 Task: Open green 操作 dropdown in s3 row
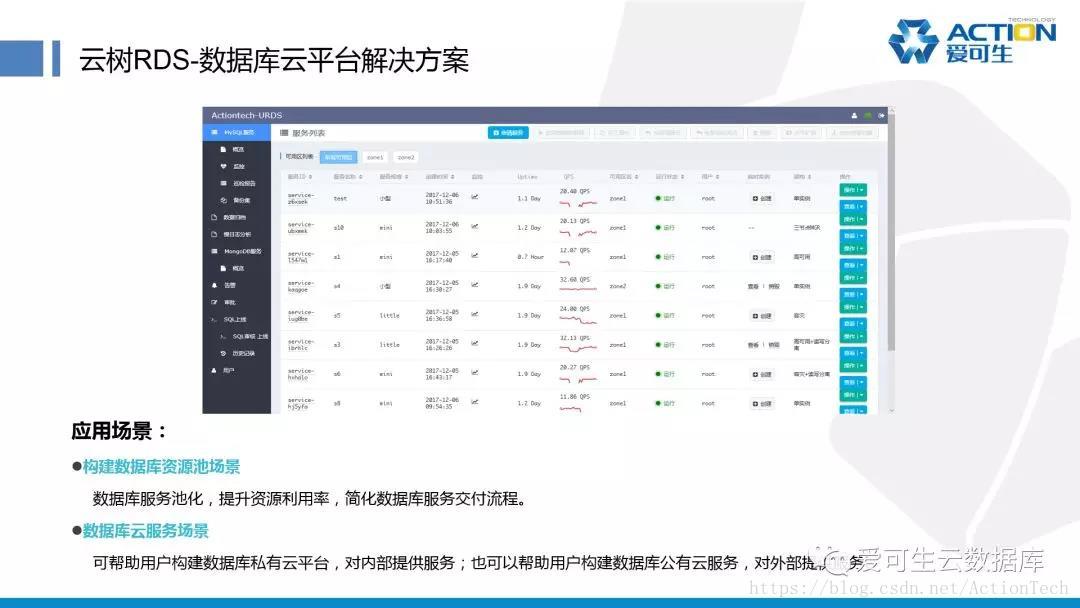click(x=853, y=336)
